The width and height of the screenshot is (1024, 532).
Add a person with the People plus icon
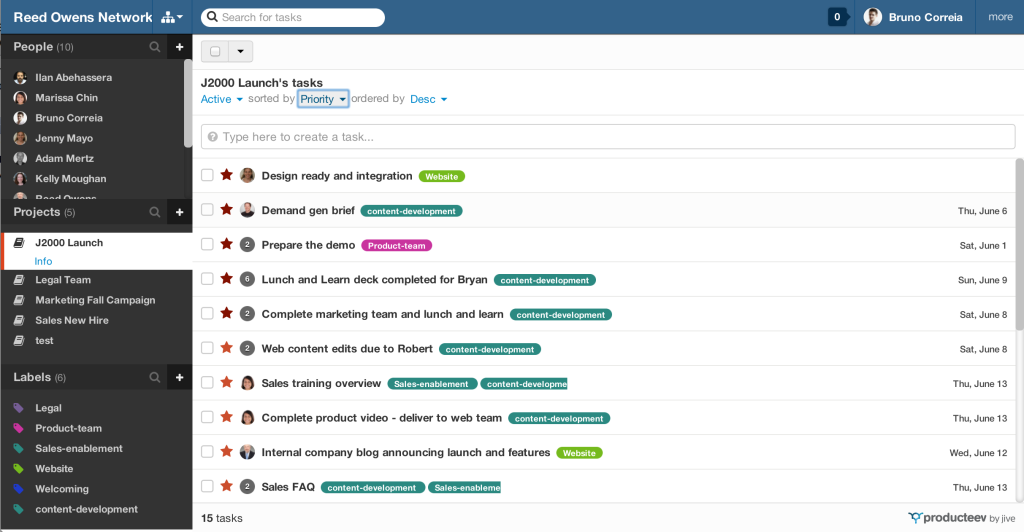pyautogui.click(x=180, y=47)
